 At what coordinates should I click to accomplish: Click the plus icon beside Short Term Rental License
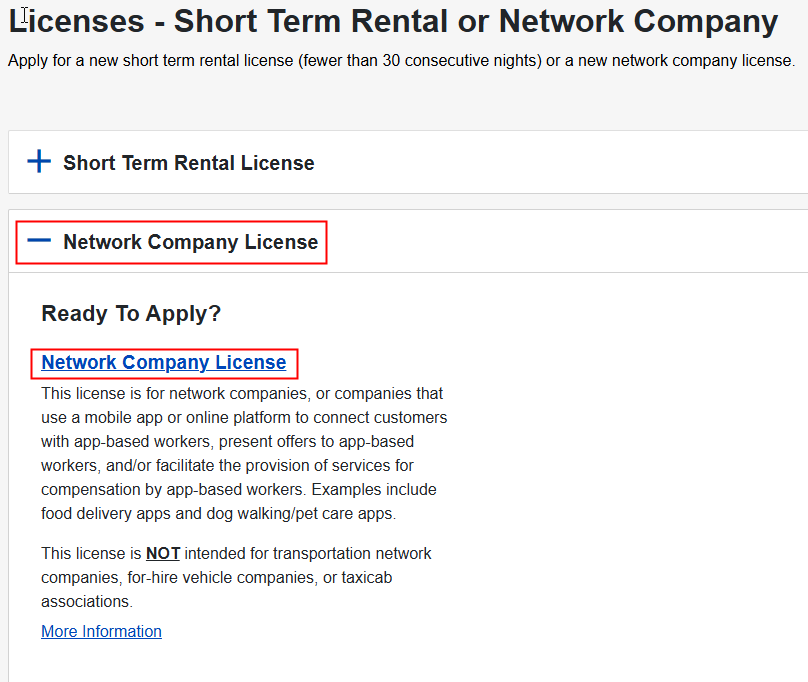click(x=39, y=162)
